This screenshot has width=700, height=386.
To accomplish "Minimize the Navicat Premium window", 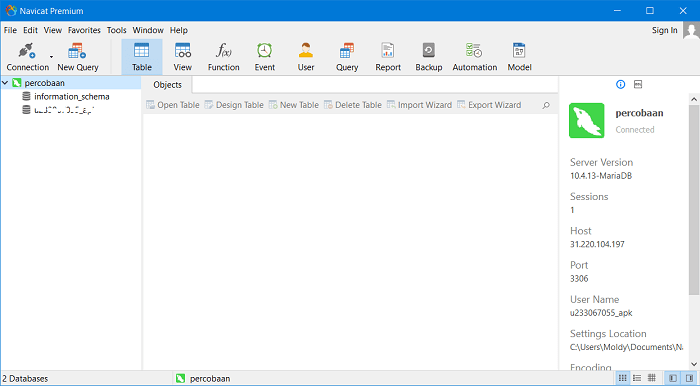I will point(617,11).
